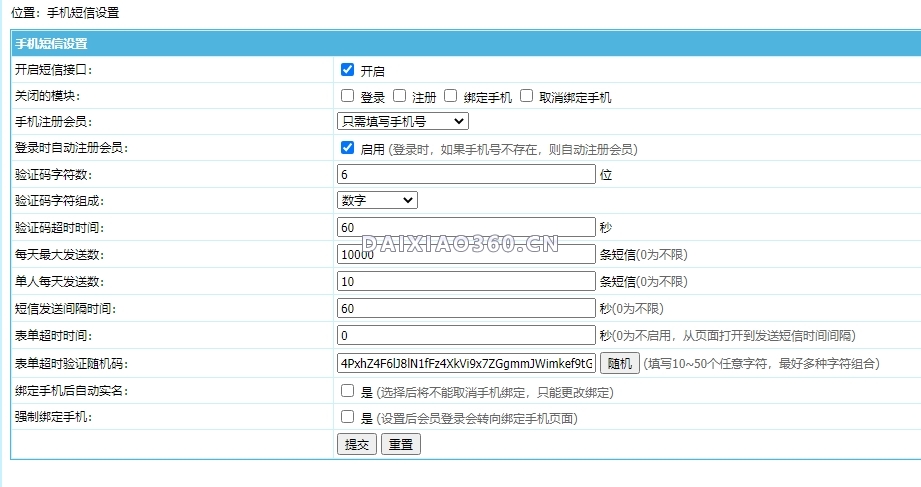Click the 表单超时验证随机码 text field
Screen dimensions: 921x487
(466, 363)
